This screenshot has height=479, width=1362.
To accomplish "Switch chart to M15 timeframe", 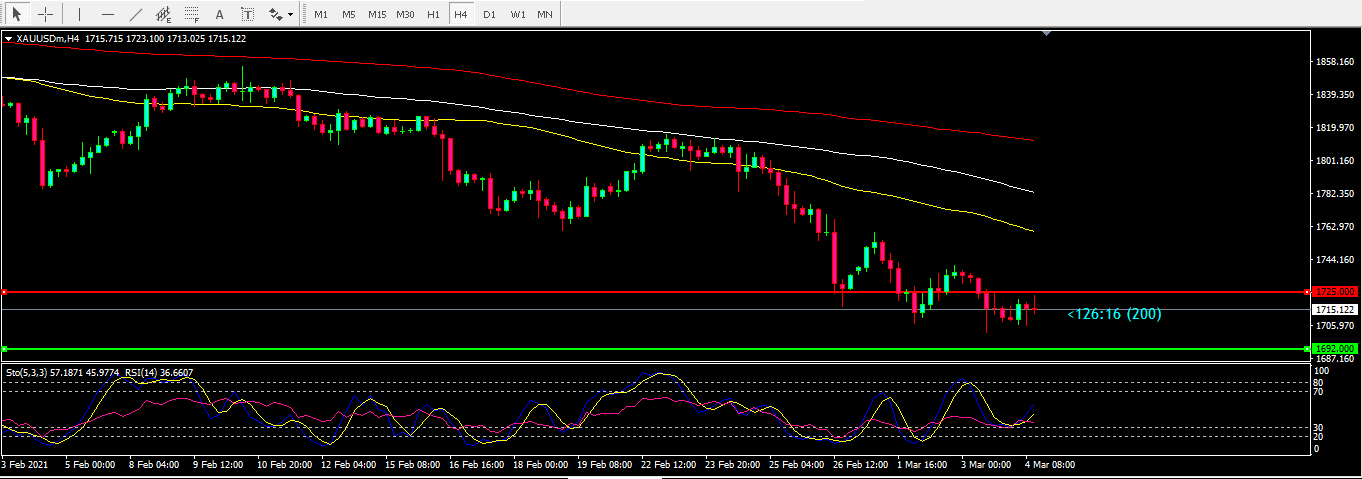I will (376, 14).
